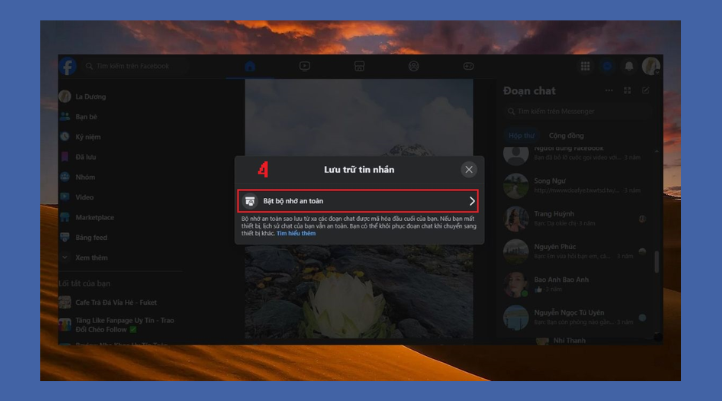This screenshot has height=401, width=722.
Task: Open the Marketplace icon in top bar
Action: tap(358, 66)
